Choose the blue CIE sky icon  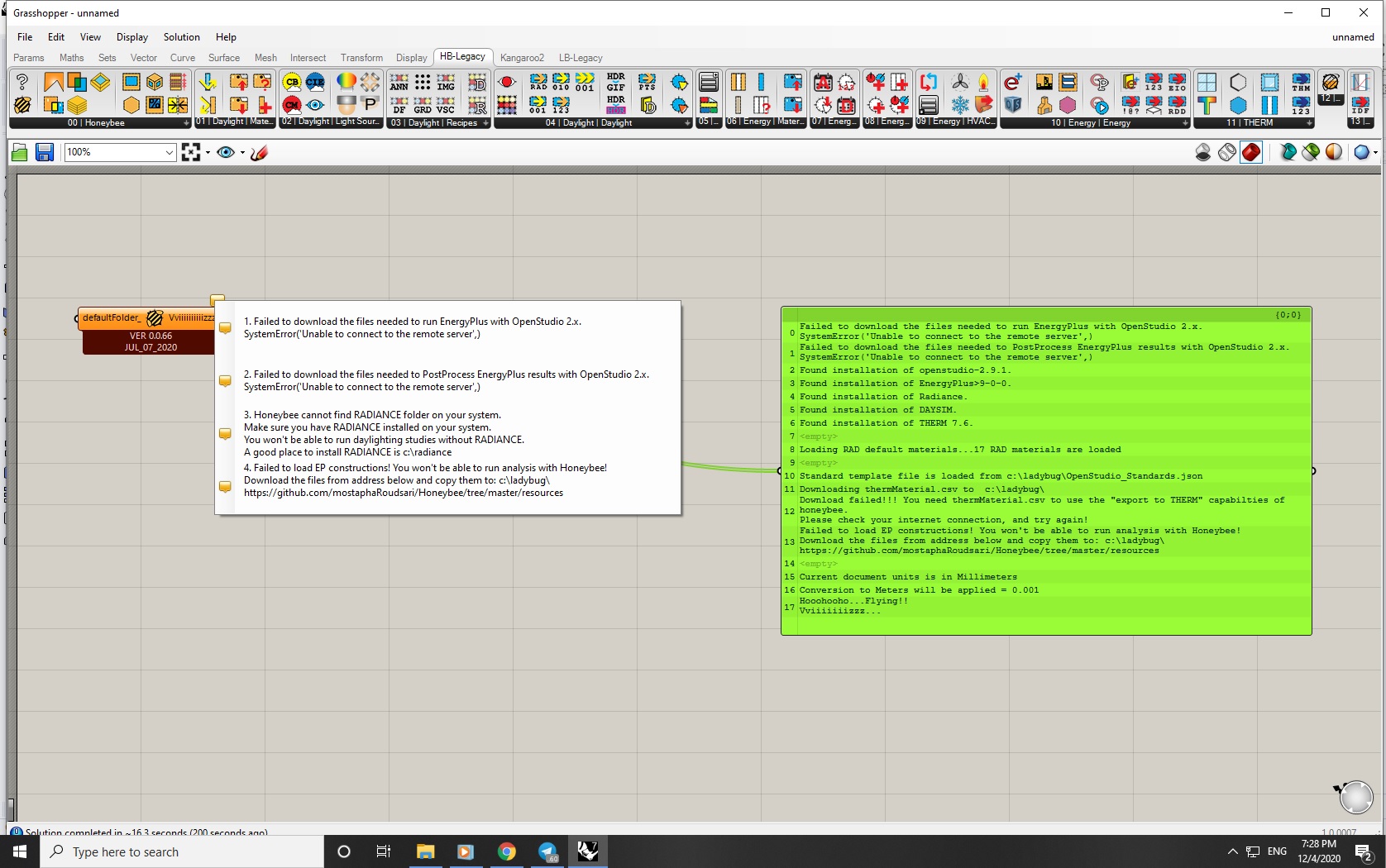pyautogui.click(x=315, y=82)
